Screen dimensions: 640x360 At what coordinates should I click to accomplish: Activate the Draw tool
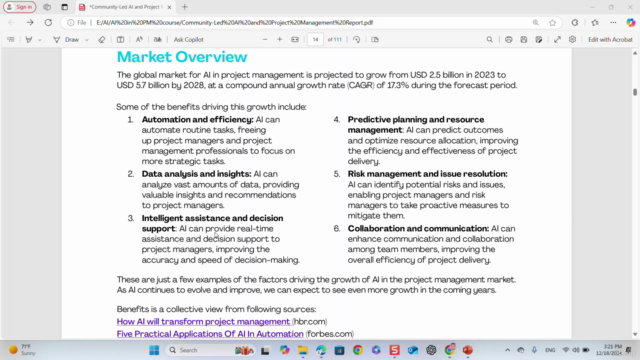tap(67, 40)
